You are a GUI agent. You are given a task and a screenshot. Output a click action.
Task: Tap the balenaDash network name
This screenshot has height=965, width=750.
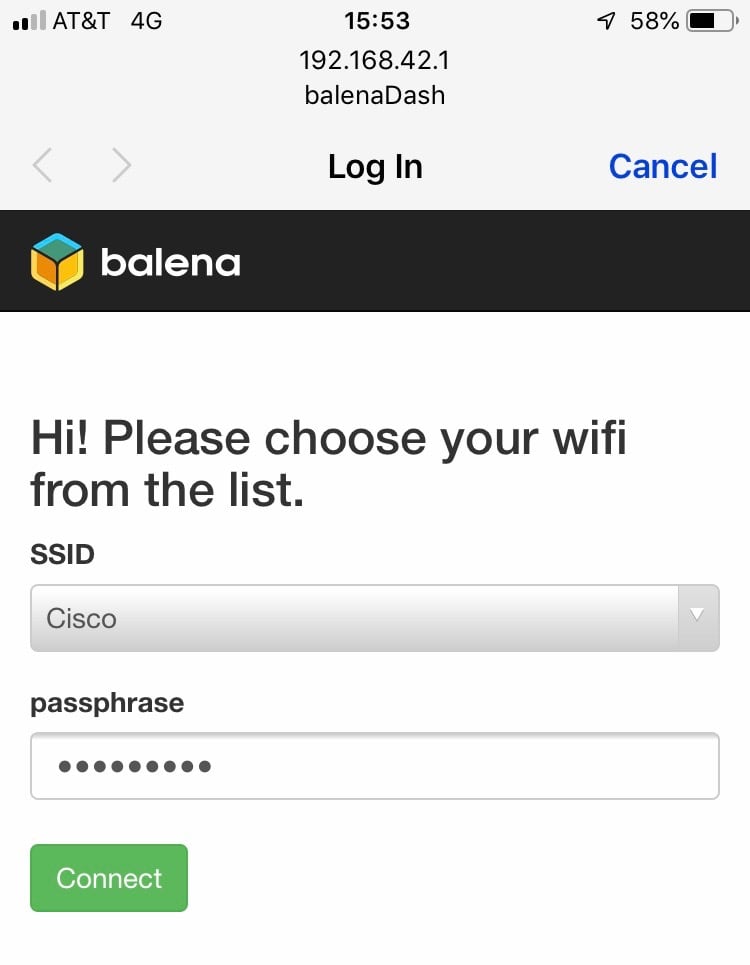pos(375,96)
